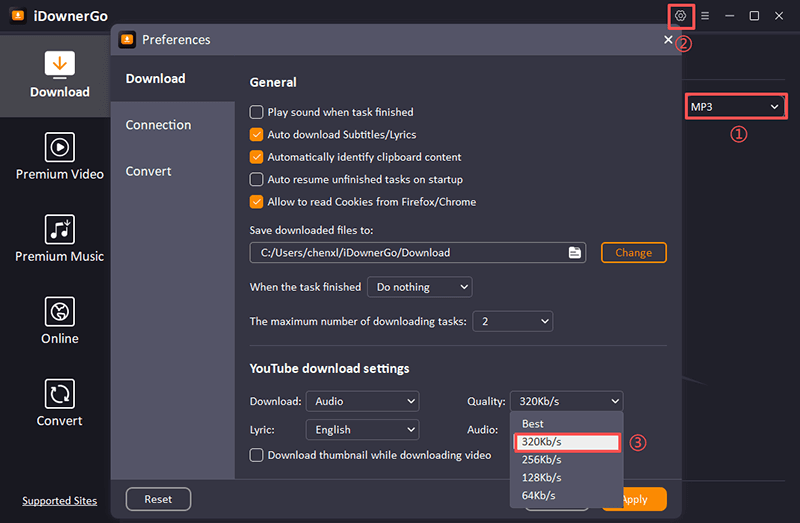Open the hamburger menu icon
The width and height of the screenshot is (800, 523).
(705, 16)
